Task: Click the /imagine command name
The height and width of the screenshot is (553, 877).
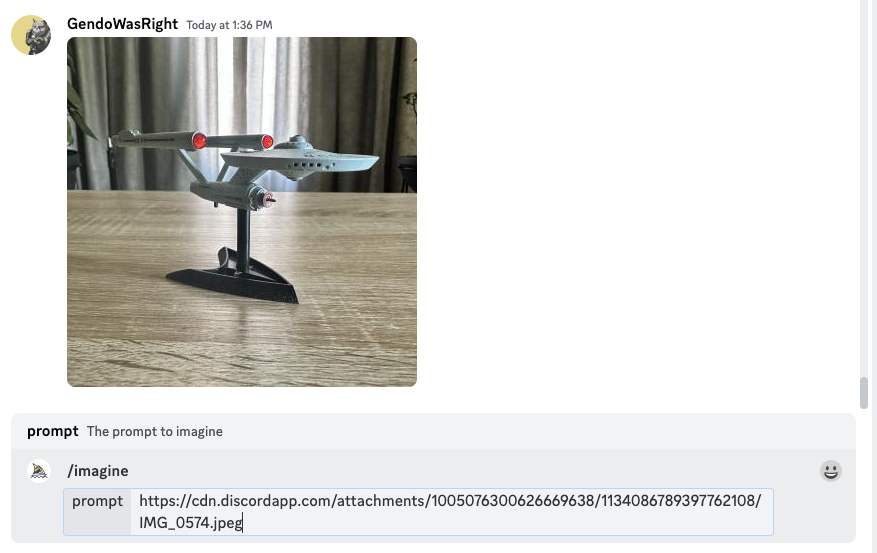Action: tap(98, 471)
